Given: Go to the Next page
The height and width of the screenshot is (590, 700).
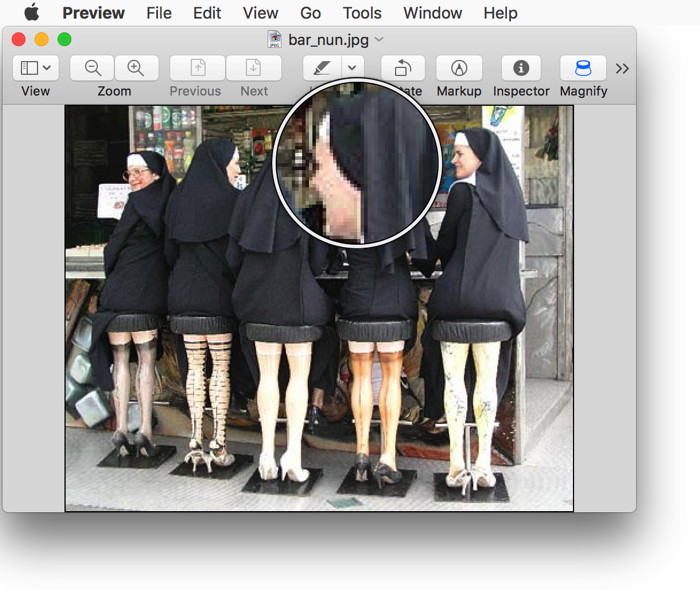Looking at the screenshot, I should pos(254,68).
